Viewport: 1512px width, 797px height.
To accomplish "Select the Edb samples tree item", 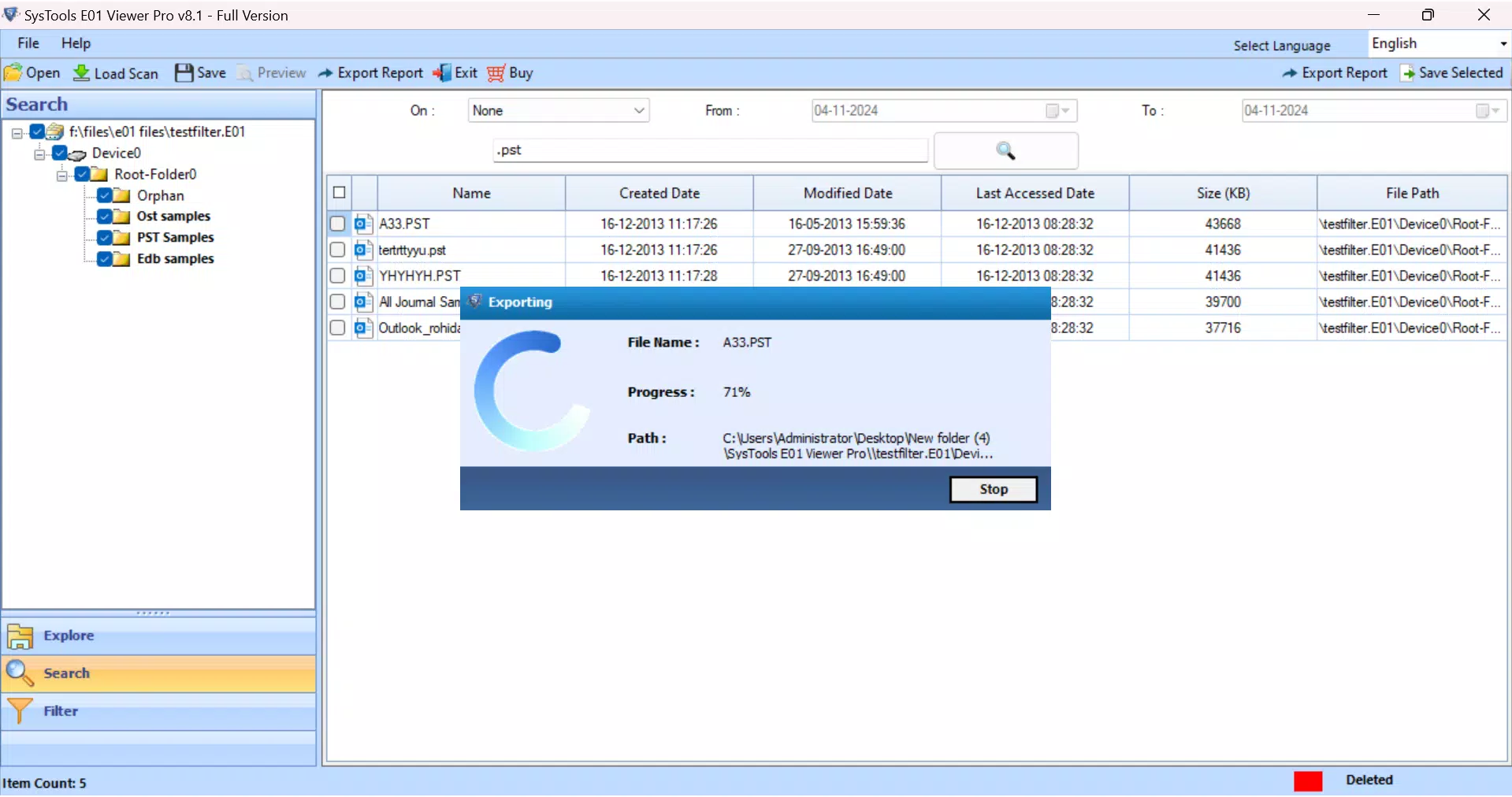I will tap(175, 259).
